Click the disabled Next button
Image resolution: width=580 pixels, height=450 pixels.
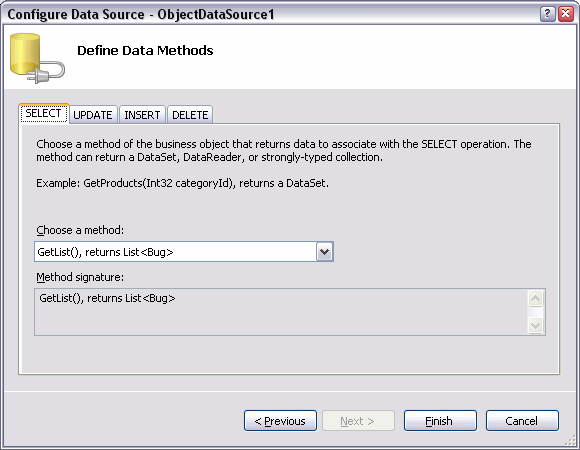358,421
